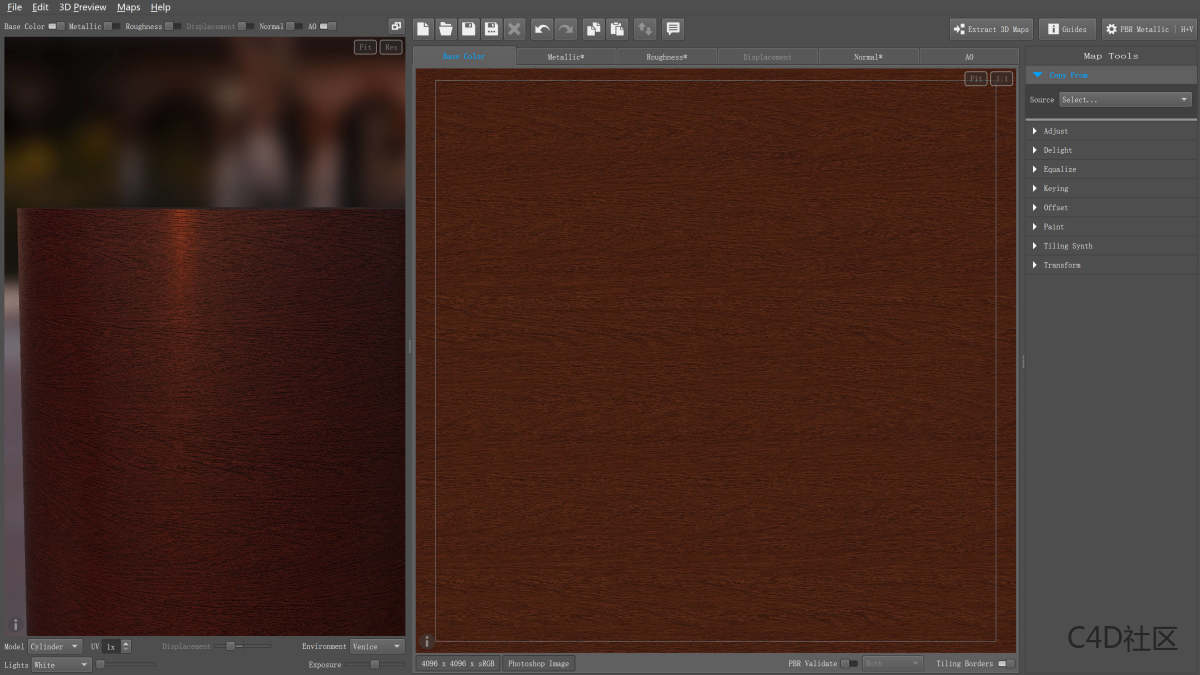
Task: Click the Open folder icon
Action: pos(446,29)
